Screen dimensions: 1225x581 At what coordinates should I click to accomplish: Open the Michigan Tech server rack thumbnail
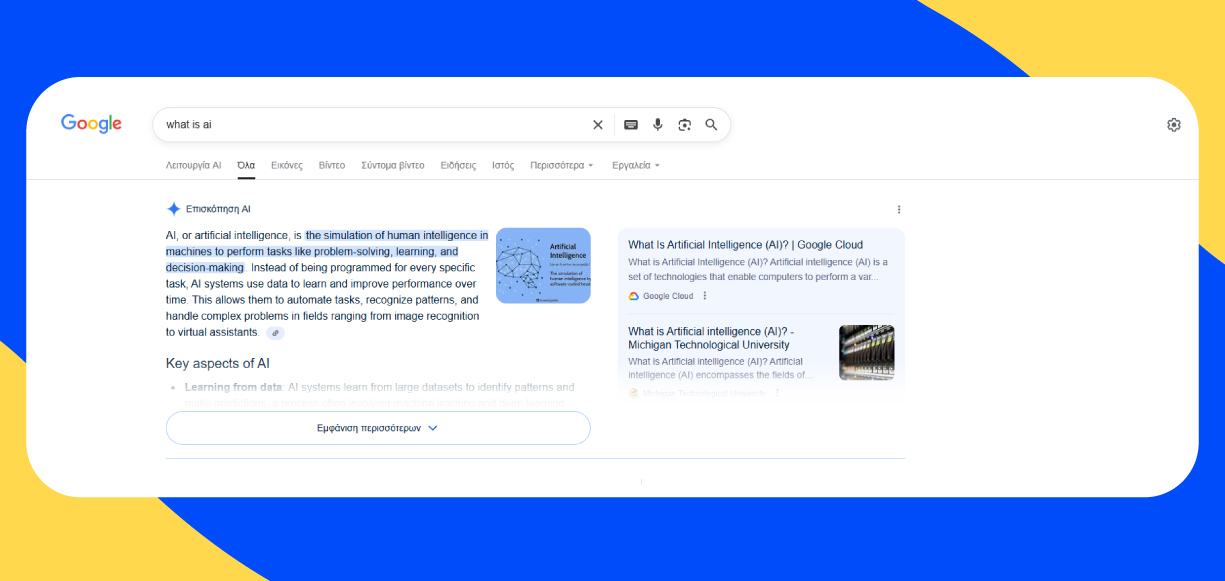[x=866, y=352]
